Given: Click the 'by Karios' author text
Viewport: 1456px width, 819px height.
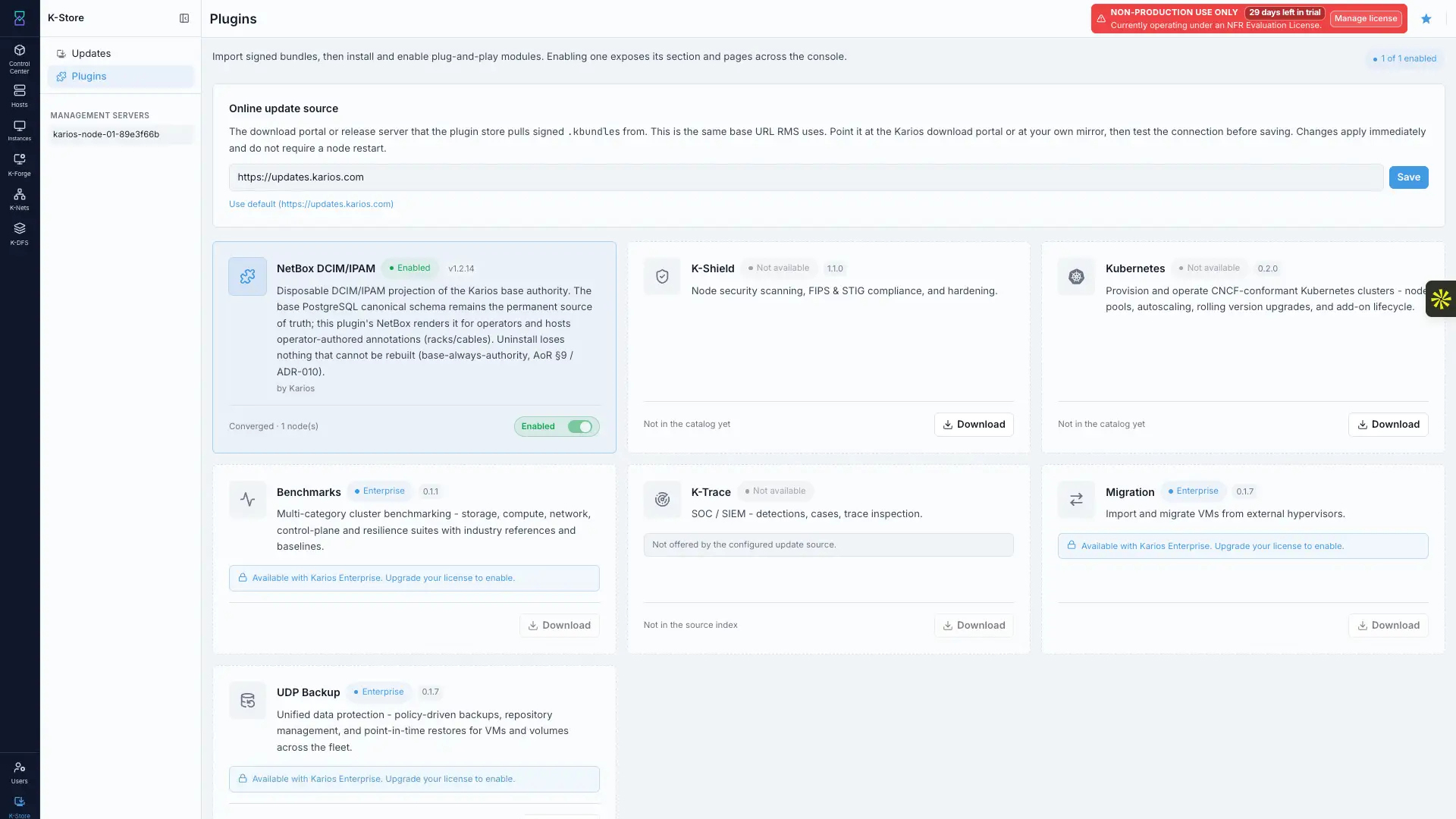Looking at the screenshot, I should pyautogui.click(x=296, y=389).
